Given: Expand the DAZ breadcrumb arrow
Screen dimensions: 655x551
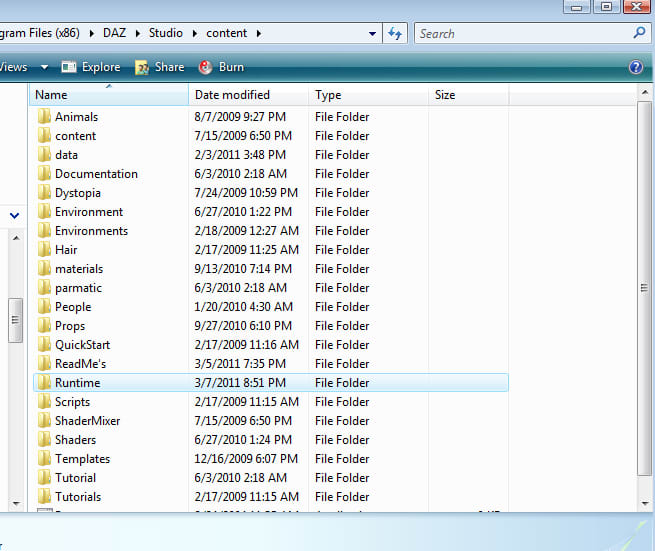Looking at the screenshot, I should 138,33.
